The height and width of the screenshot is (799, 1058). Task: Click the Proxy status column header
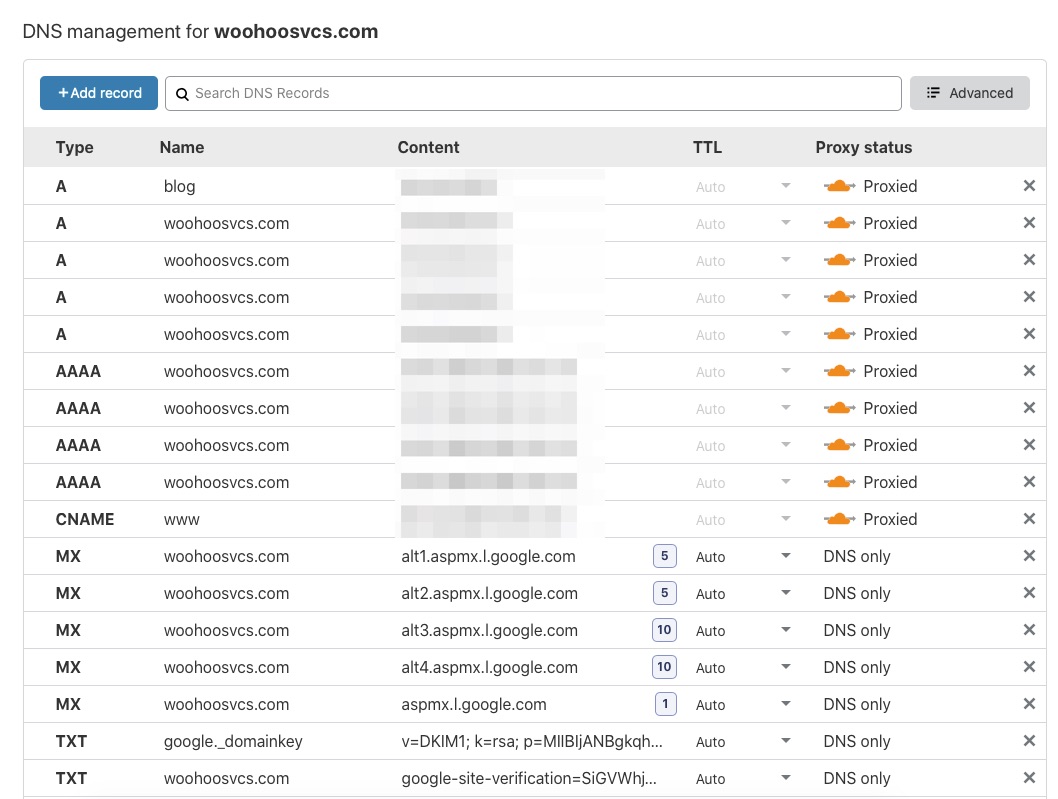(863, 147)
